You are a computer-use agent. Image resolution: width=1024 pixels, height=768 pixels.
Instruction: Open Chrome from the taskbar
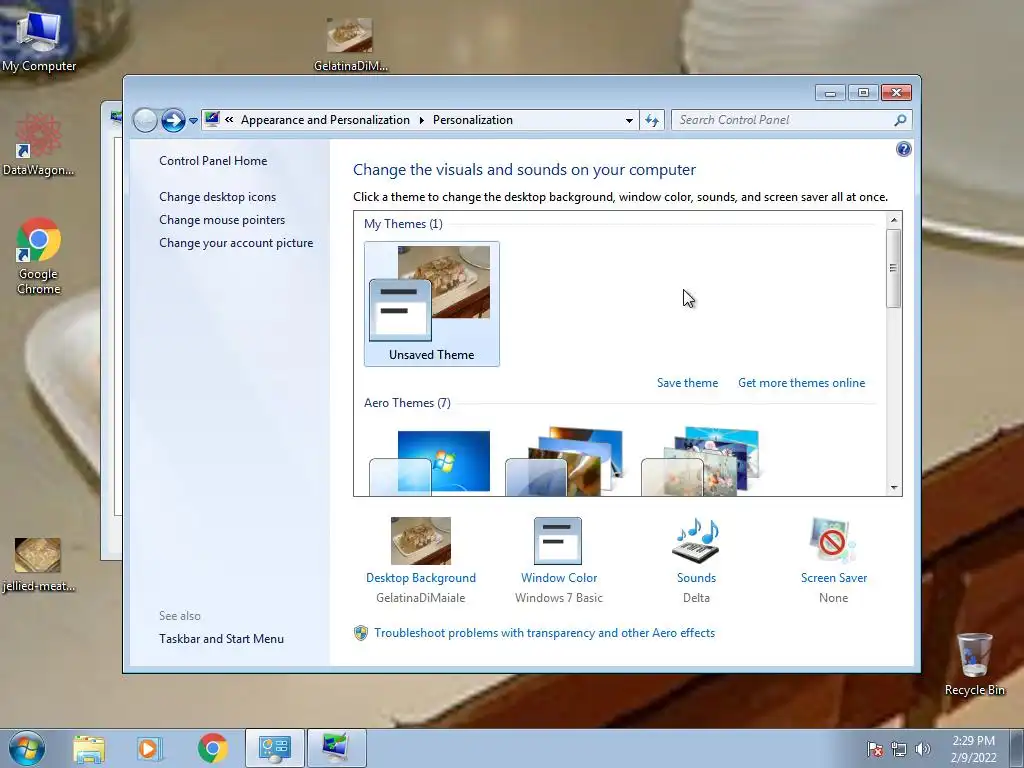point(212,749)
